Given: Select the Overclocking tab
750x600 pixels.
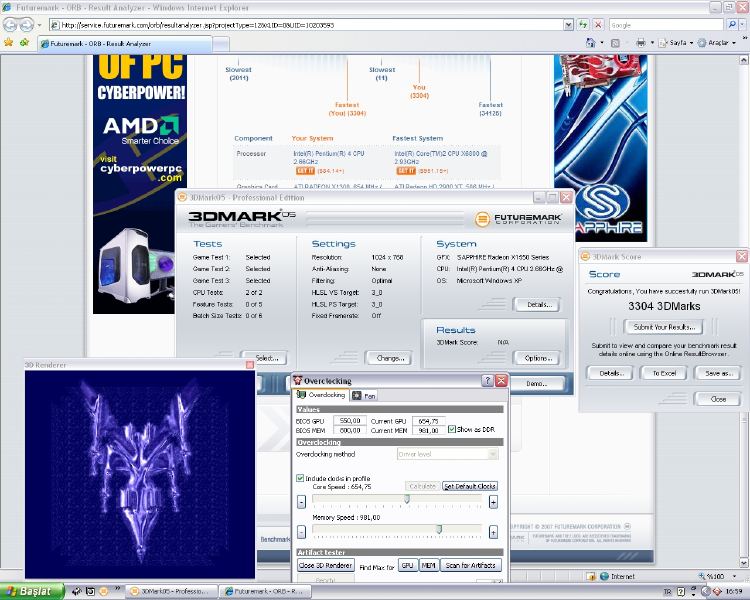Looking at the screenshot, I should [321, 395].
